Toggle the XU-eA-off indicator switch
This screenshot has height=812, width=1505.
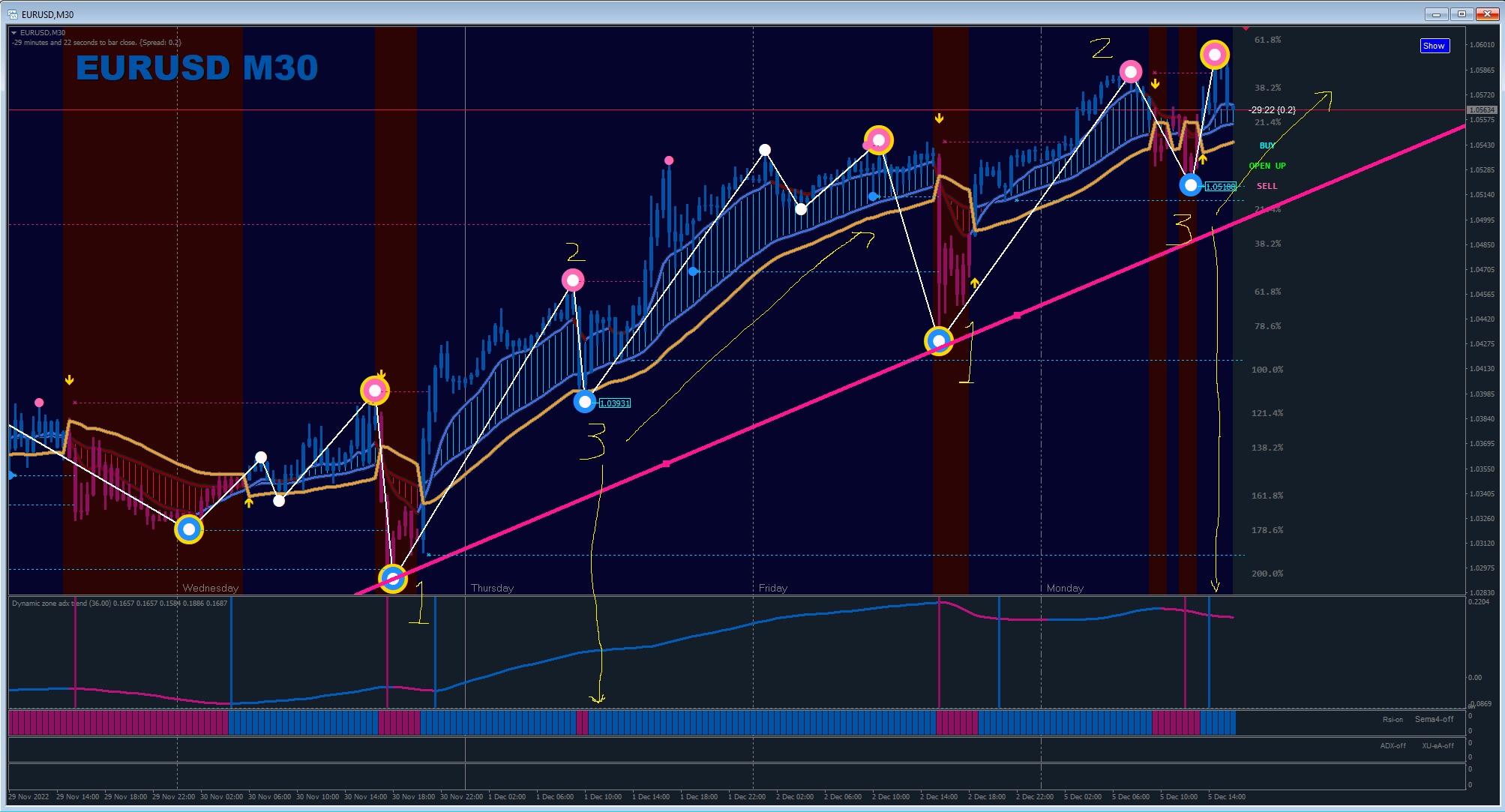click(x=1437, y=746)
